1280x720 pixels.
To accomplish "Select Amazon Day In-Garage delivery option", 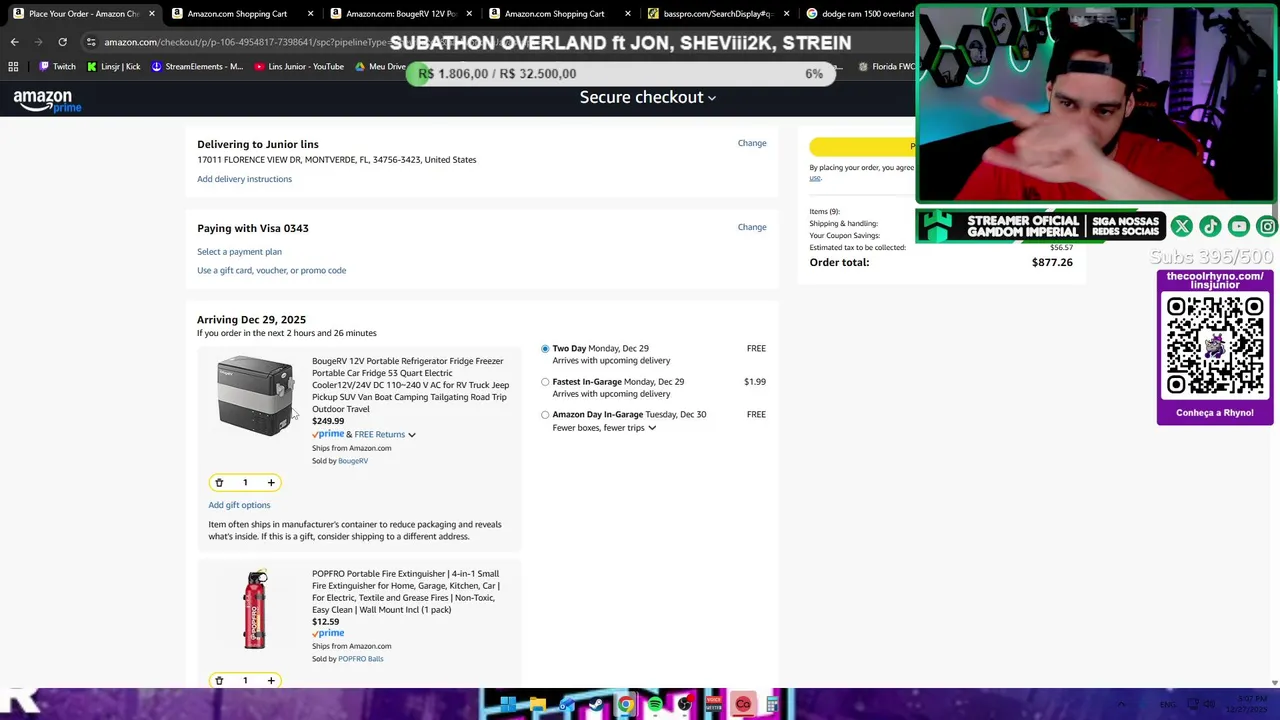I will (545, 415).
